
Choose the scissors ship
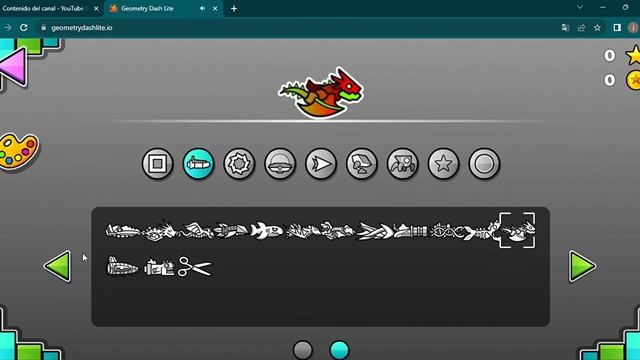195,267
